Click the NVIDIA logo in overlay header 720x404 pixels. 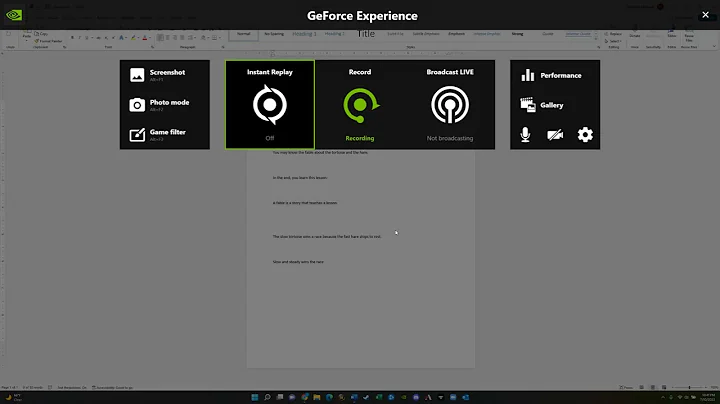(14, 15)
